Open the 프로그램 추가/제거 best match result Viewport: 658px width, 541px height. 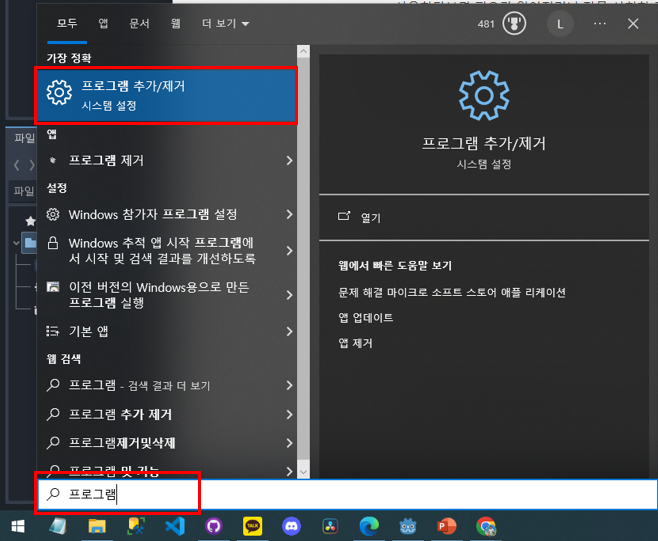pos(167,95)
